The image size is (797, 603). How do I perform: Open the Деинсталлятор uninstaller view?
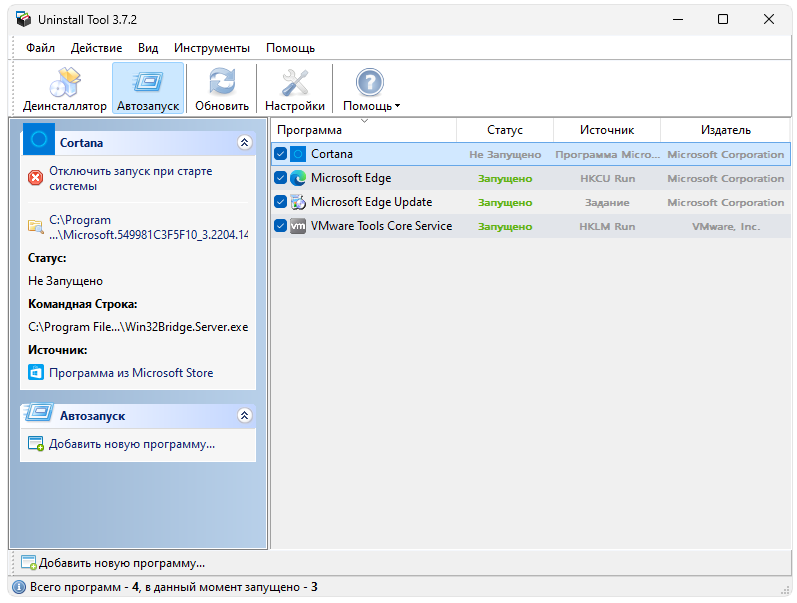click(x=64, y=88)
